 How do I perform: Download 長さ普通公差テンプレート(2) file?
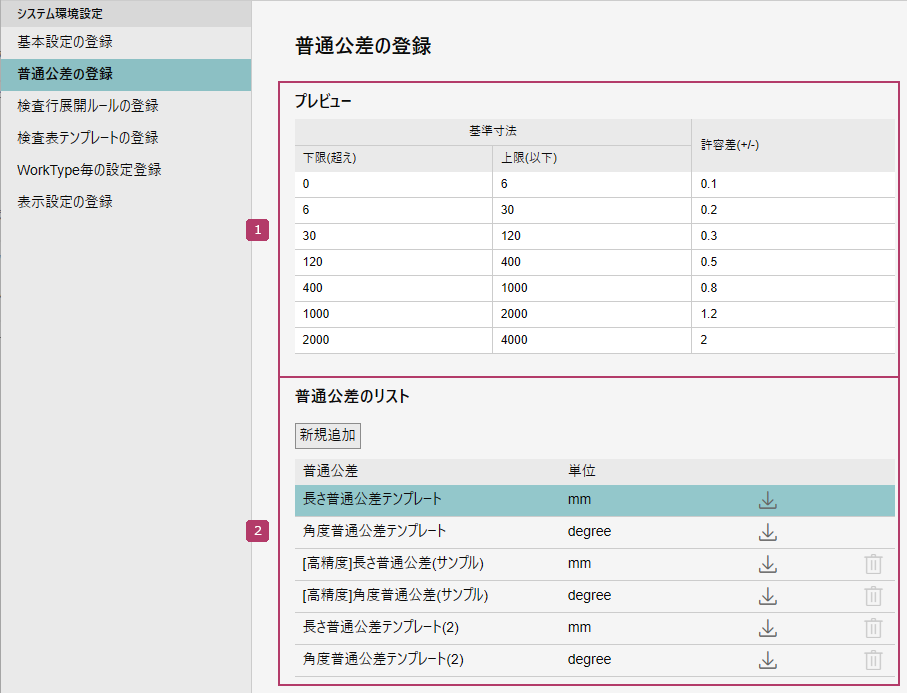[767, 628]
